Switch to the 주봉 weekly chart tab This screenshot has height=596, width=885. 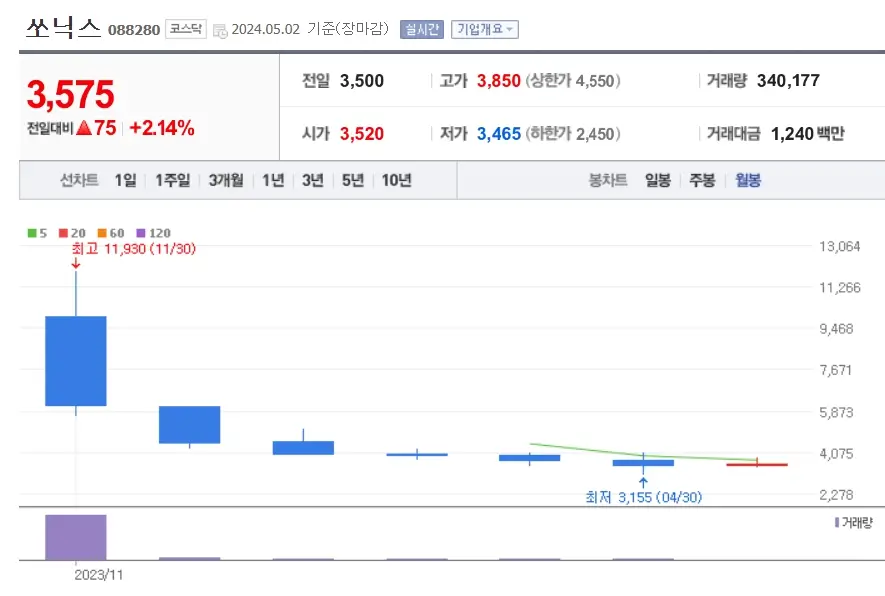pos(700,180)
